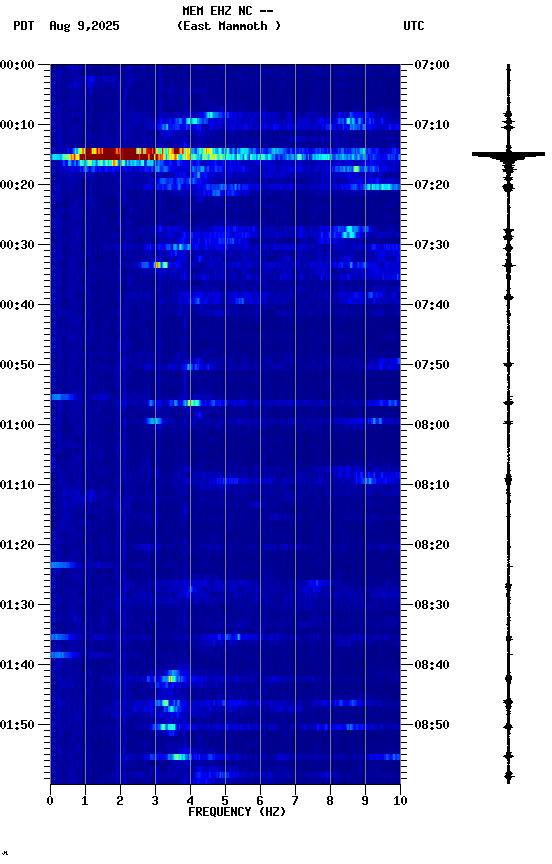Click the date Aug 9,2025
The height and width of the screenshot is (864, 552).
[84, 26]
